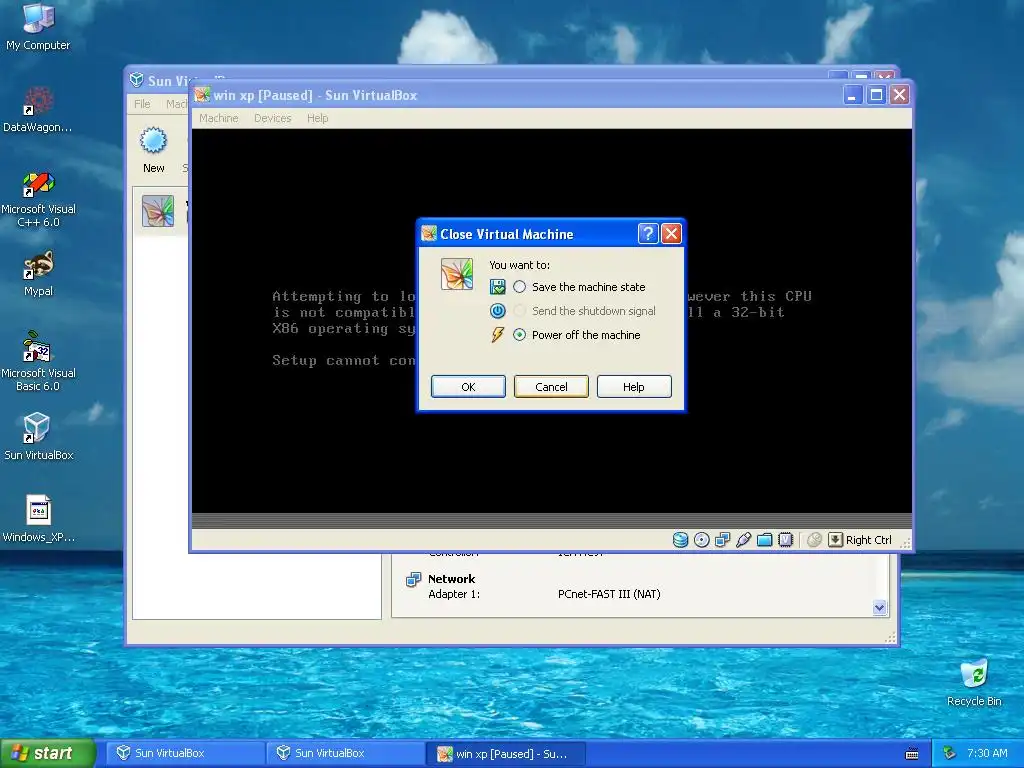This screenshot has height=768, width=1024.
Task: Click the lightning bolt power off icon
Action: 498,335
